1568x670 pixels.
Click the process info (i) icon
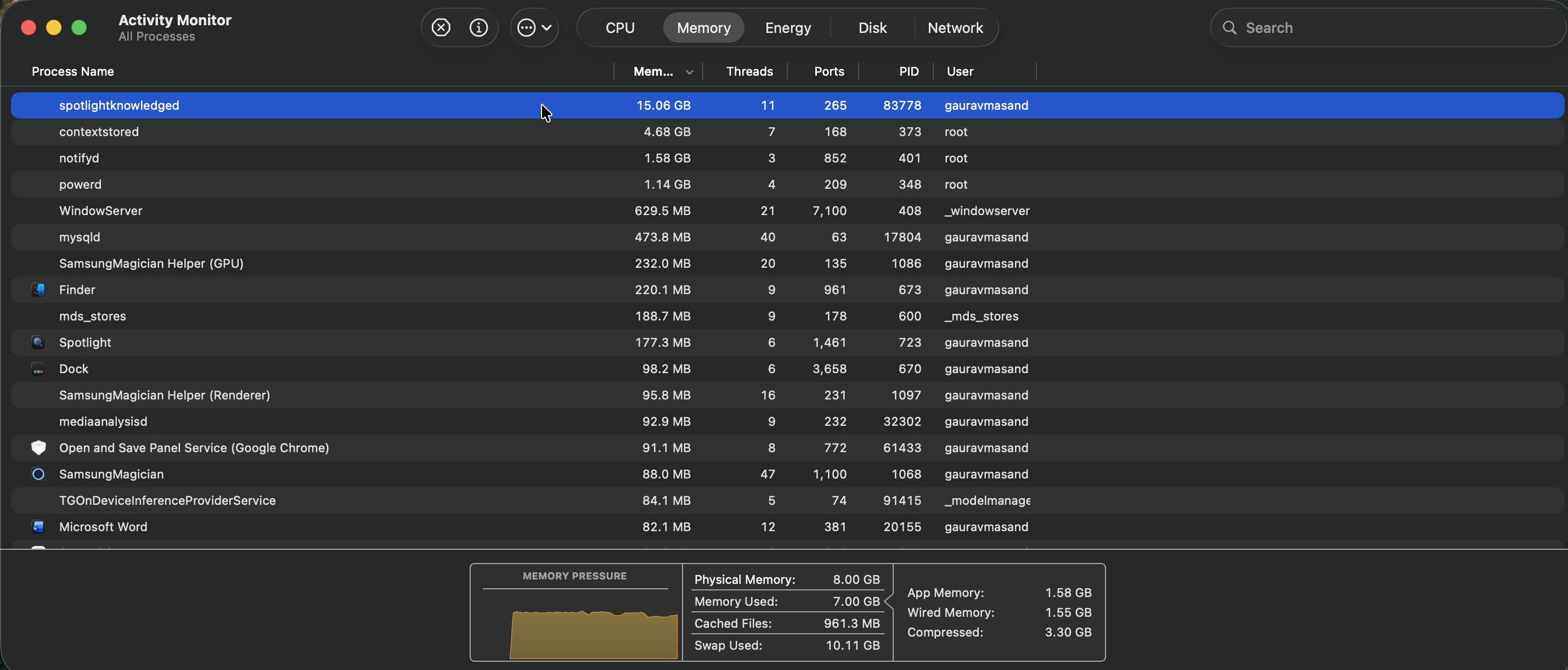pos(478,27)
